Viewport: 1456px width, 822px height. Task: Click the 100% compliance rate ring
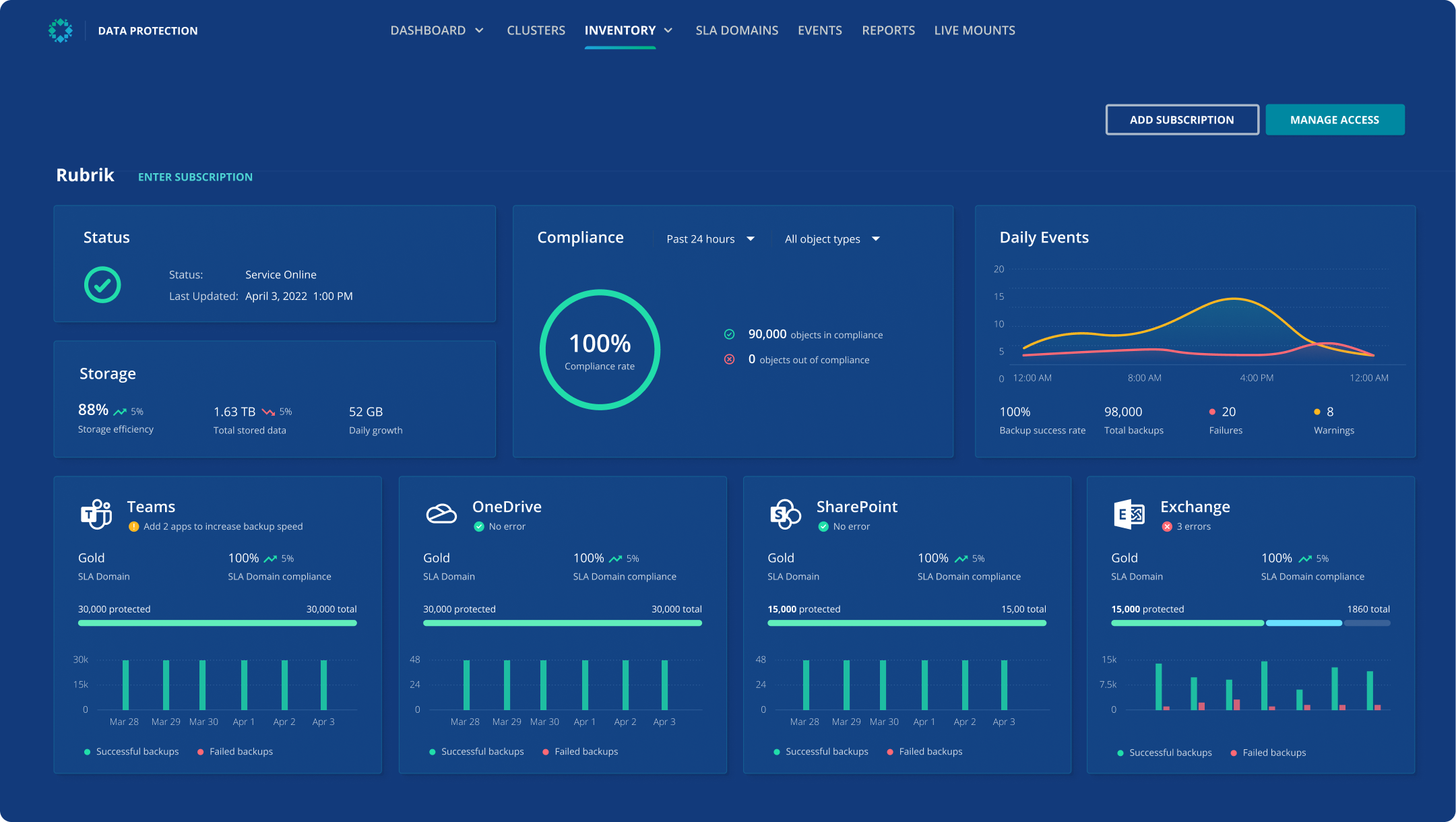pyautogui.click(x=600, y=350)
